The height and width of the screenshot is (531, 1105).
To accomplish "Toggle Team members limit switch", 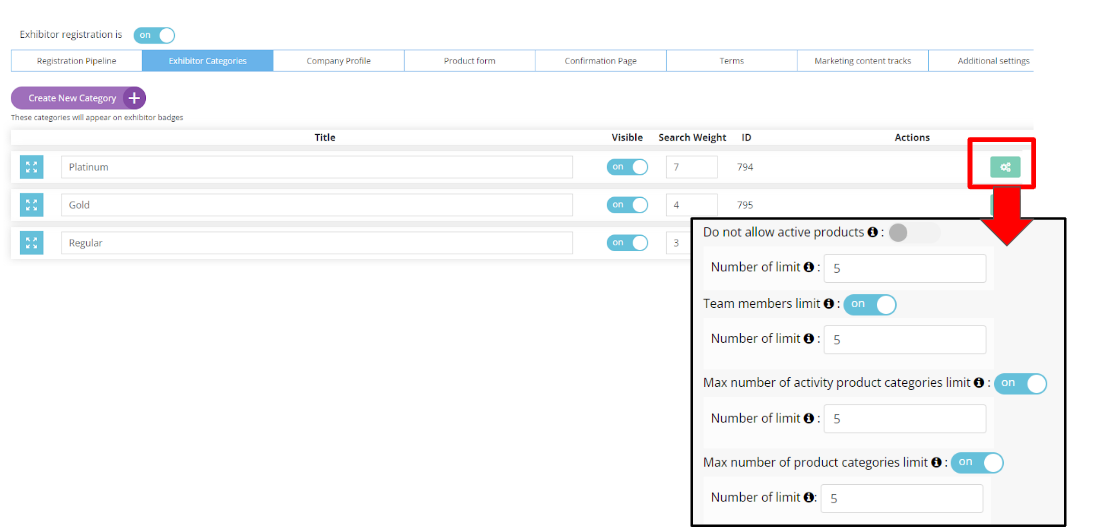I will tap(870, 304).
